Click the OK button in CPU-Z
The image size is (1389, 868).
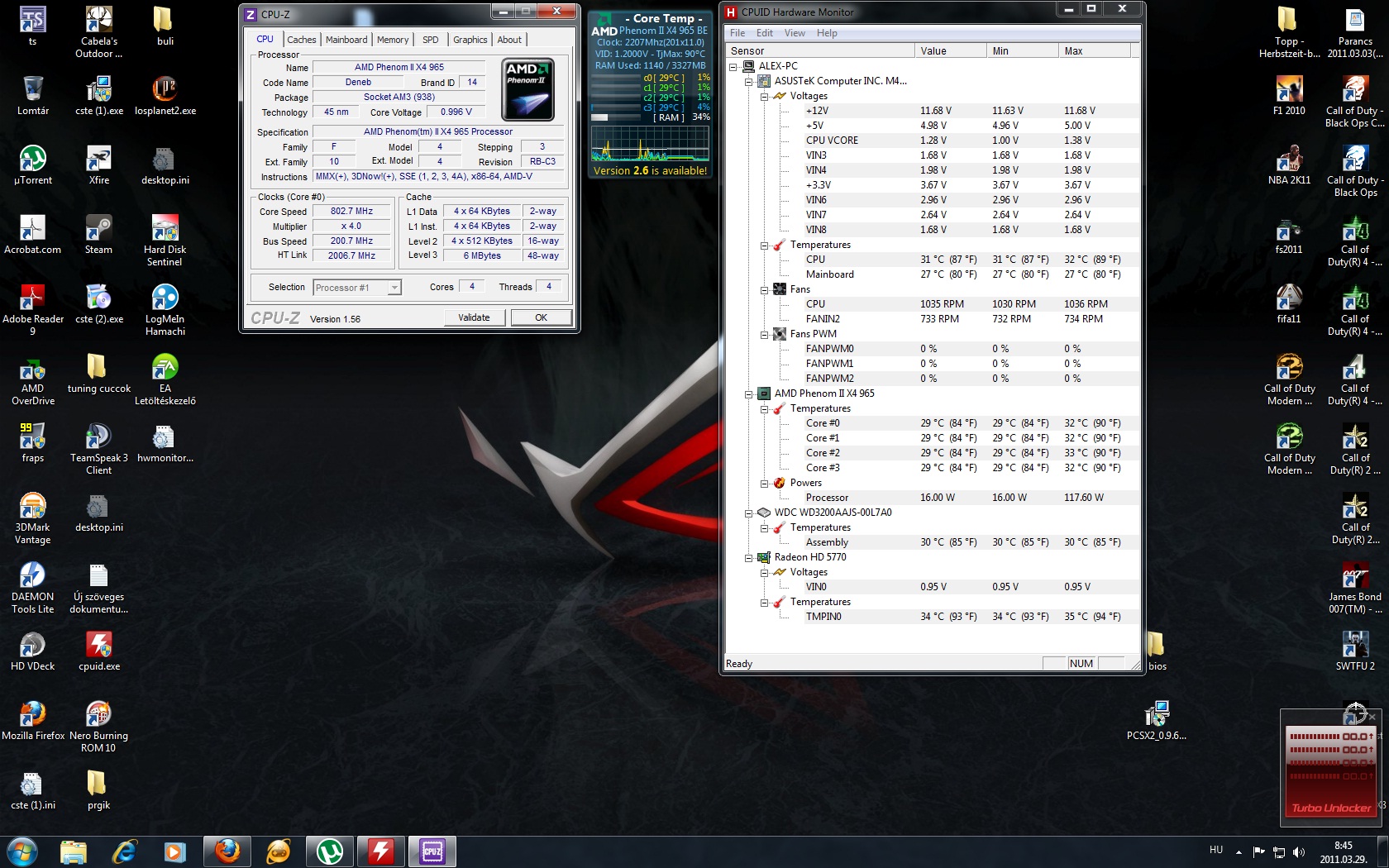[541, 317]
